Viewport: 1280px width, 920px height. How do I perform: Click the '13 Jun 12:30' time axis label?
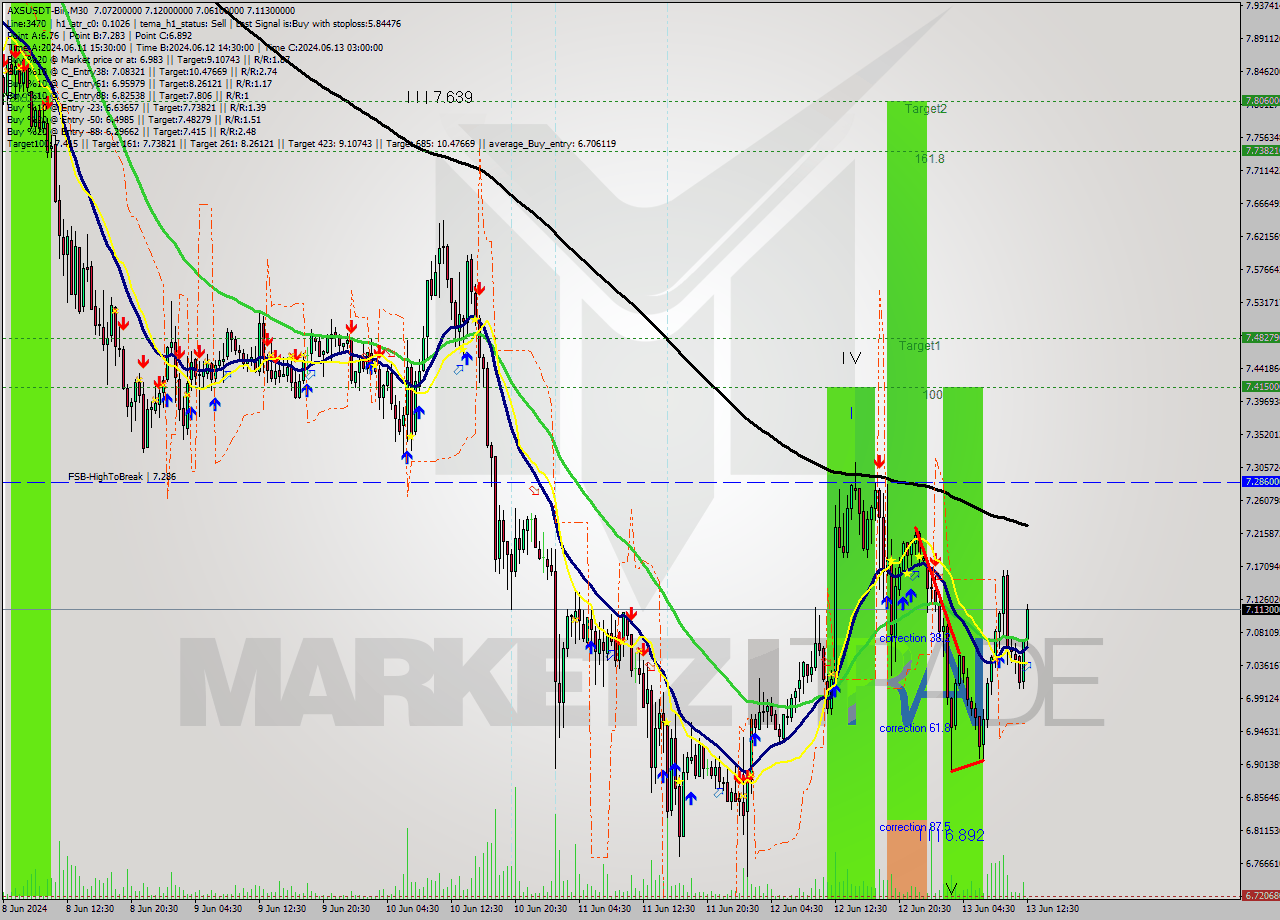[1053, 909]
